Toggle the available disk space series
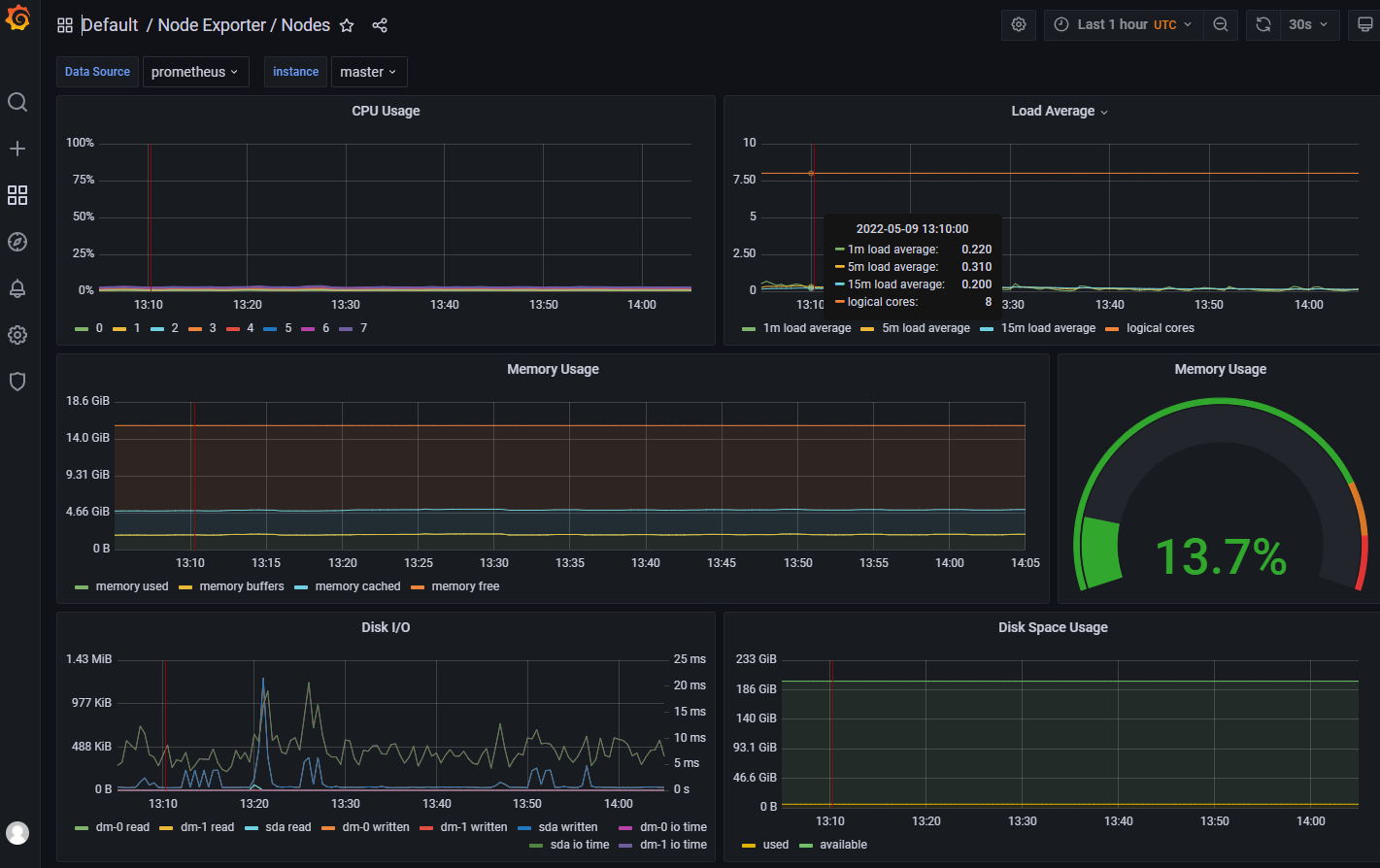Image resolution: width=1380 pixels, height=868 pixels. coord(843,845)
